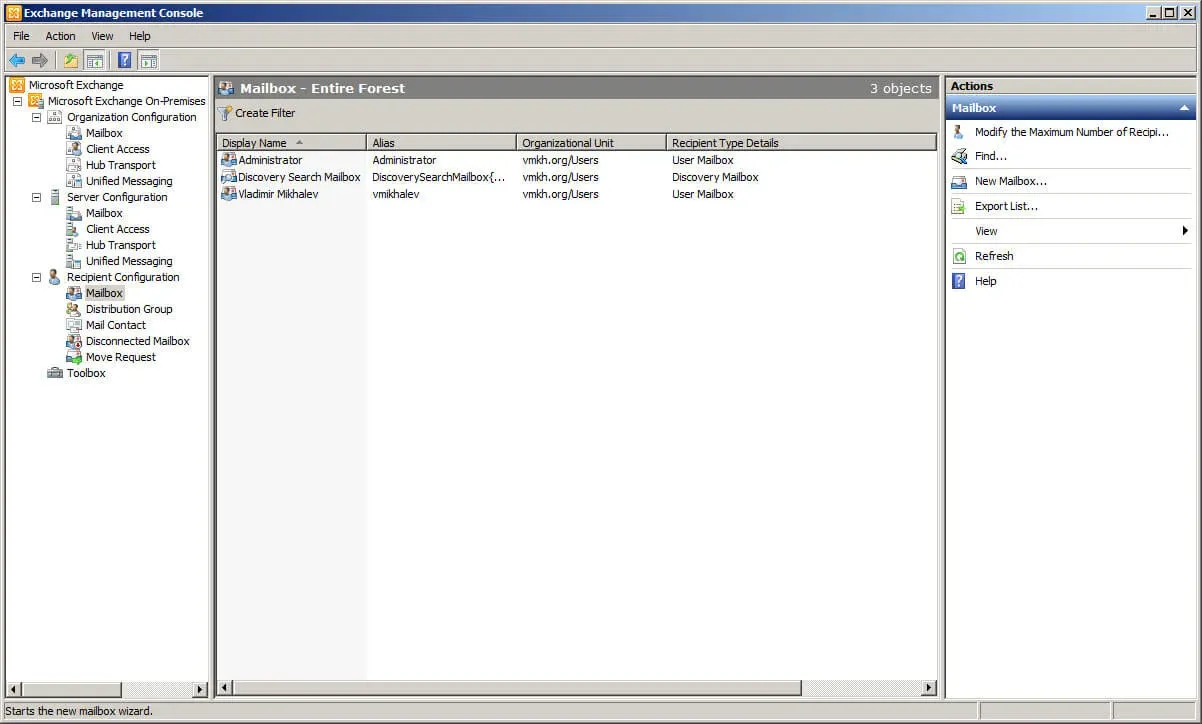Open Client Access under Server Configuration
1202x724 pixels.
[117, 229]
